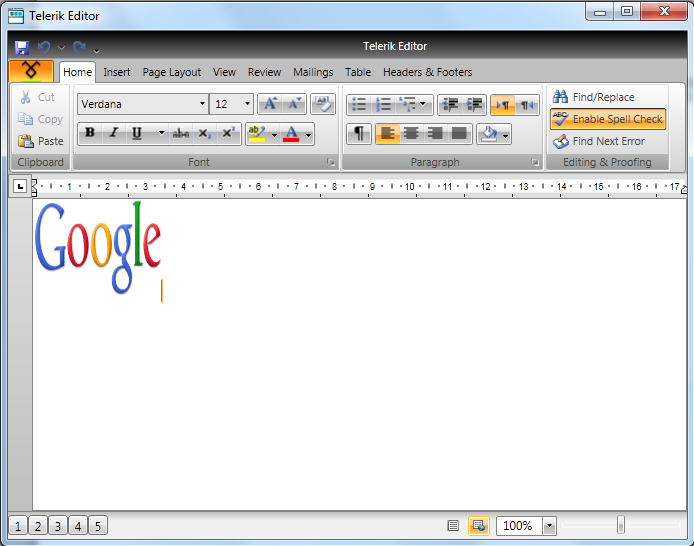The image size is (694, 546).
Task: Expand shading color dropdown arrow
Action: pos(505,135)
